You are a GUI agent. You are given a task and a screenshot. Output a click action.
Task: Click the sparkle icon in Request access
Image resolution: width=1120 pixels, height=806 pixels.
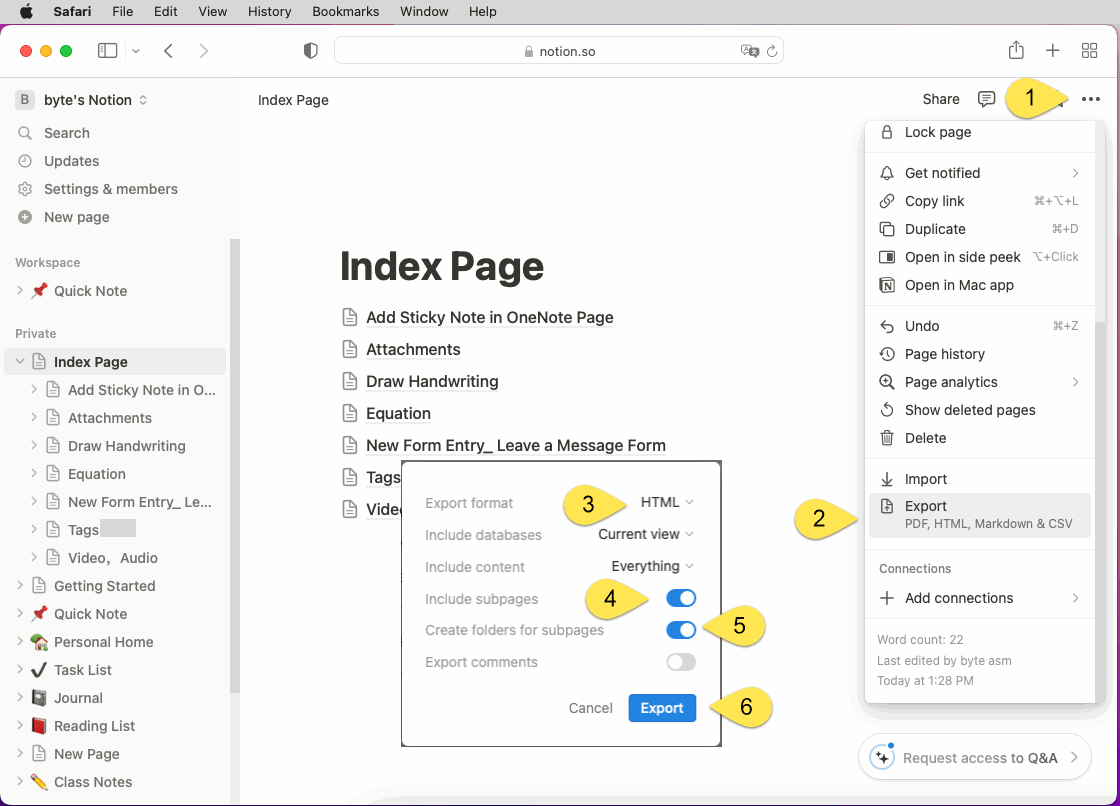coord(882,757)
